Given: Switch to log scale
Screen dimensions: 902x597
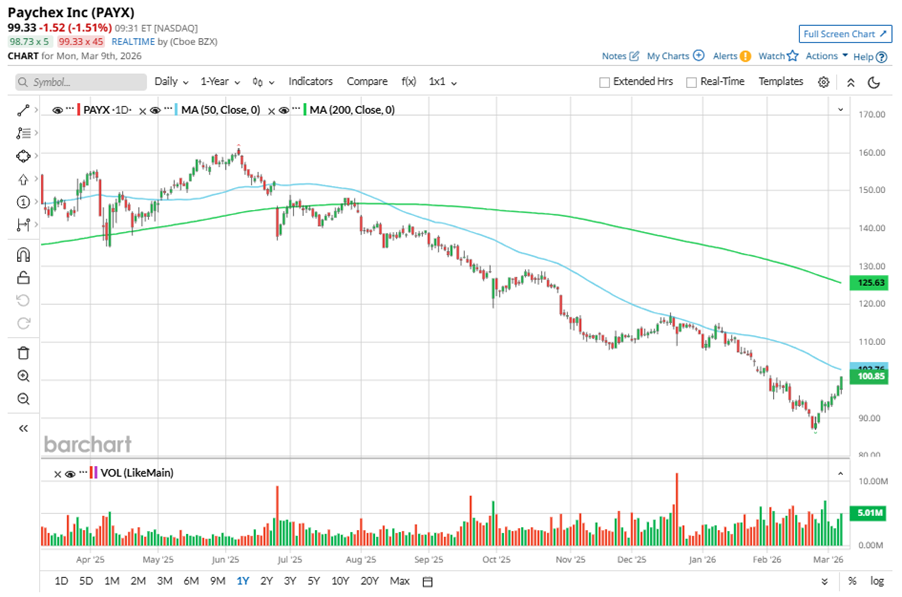Looking at the screenshot, I should [877, 581].
